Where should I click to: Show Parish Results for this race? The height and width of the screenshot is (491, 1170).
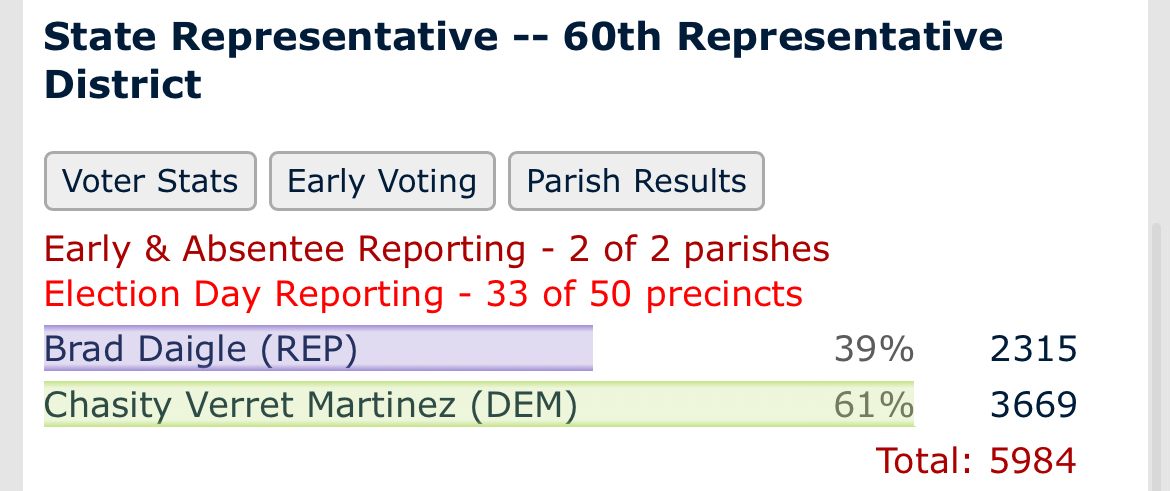pos(636,181)
